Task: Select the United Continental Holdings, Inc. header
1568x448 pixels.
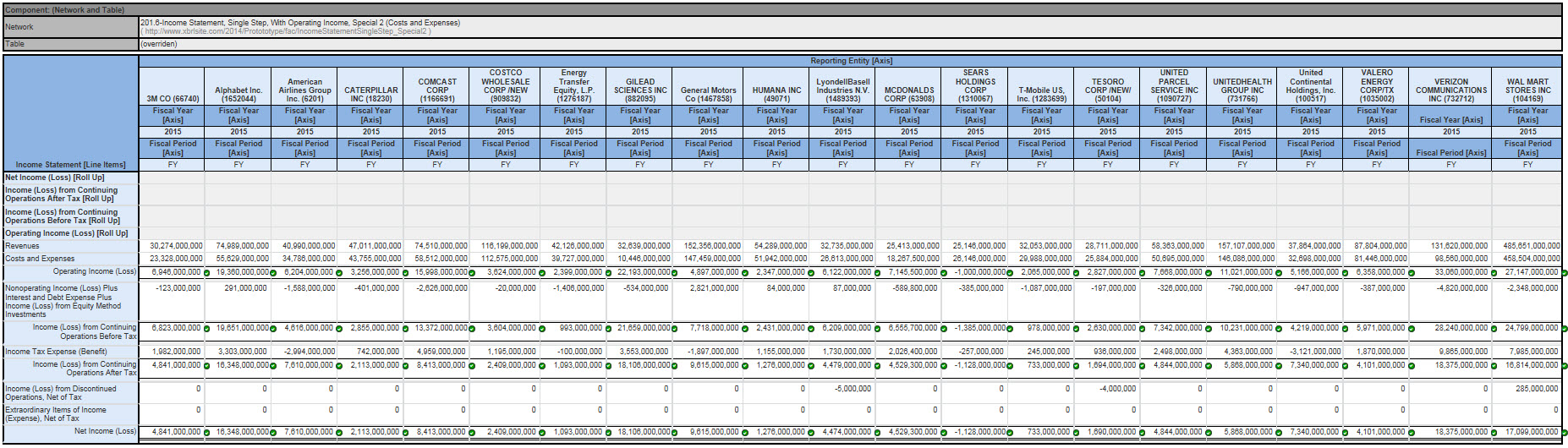Action: tap(1311, 86)
